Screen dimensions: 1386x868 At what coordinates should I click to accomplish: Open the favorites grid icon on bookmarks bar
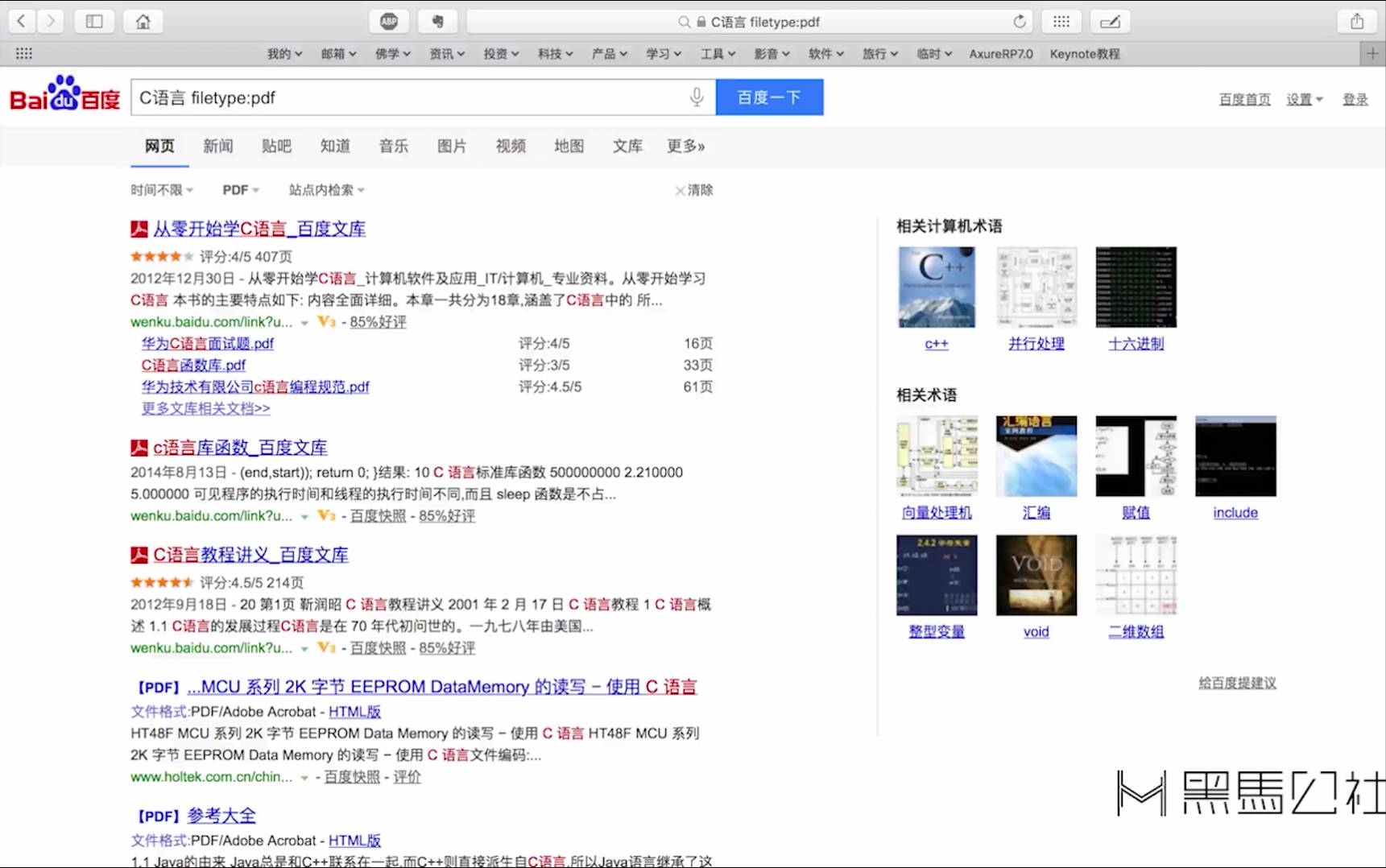pos(24,53)
